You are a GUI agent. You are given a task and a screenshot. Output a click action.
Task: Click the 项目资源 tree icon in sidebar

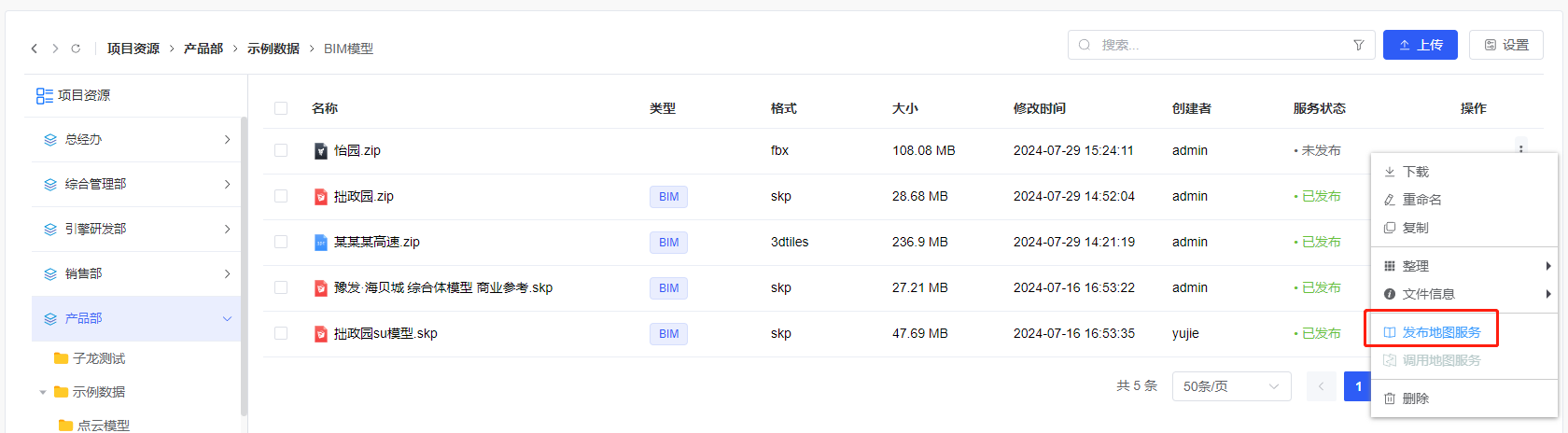[44, 95]
